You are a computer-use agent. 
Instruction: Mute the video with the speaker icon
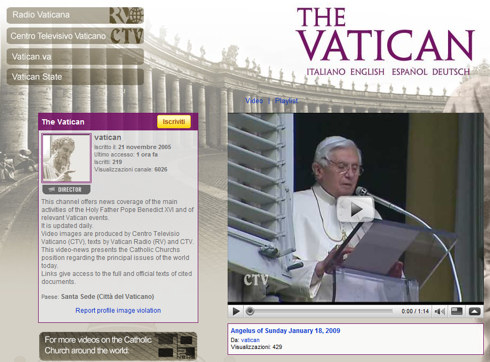(440, 311)
